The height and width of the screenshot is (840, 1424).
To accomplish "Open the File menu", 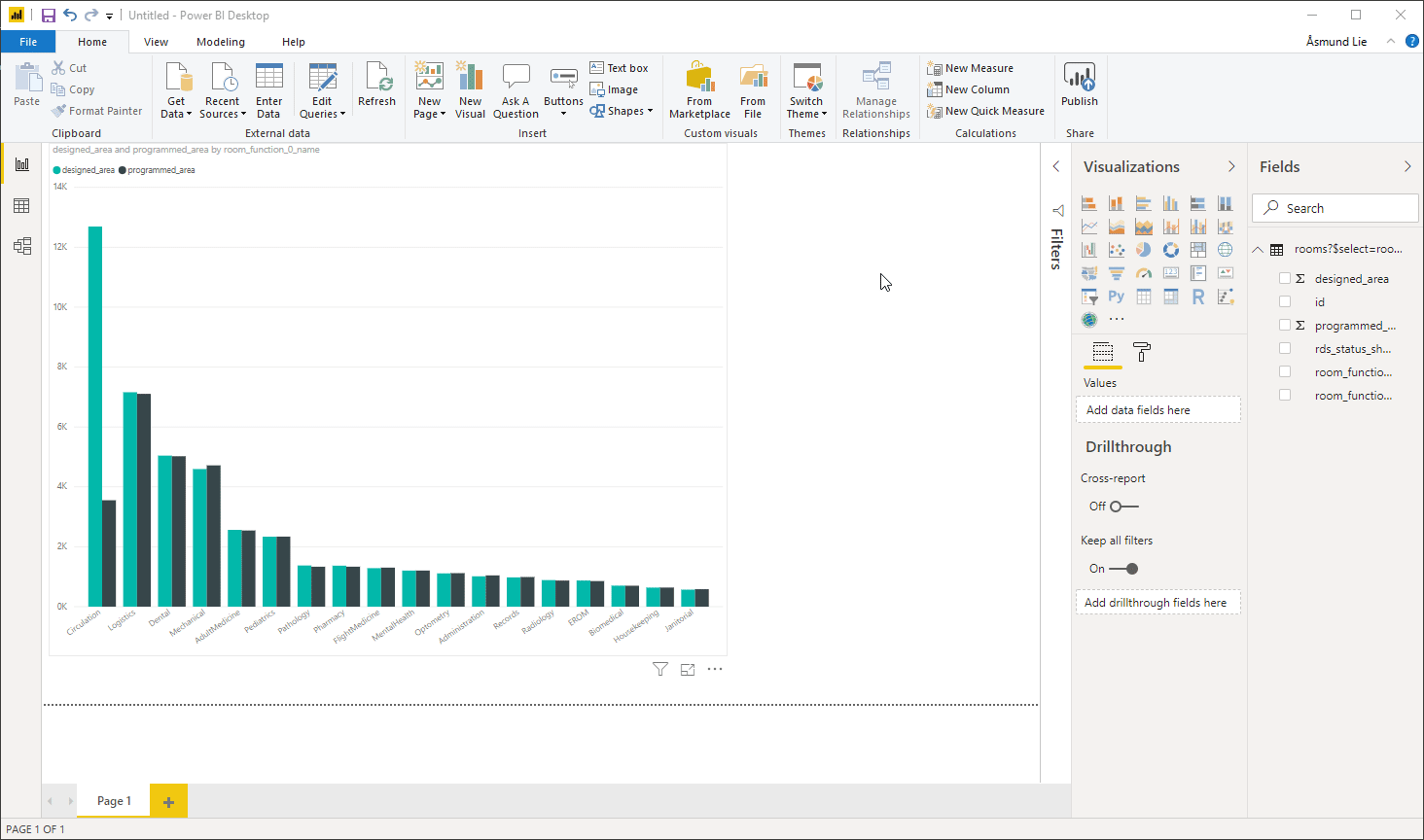I will [x=28, y=42].
